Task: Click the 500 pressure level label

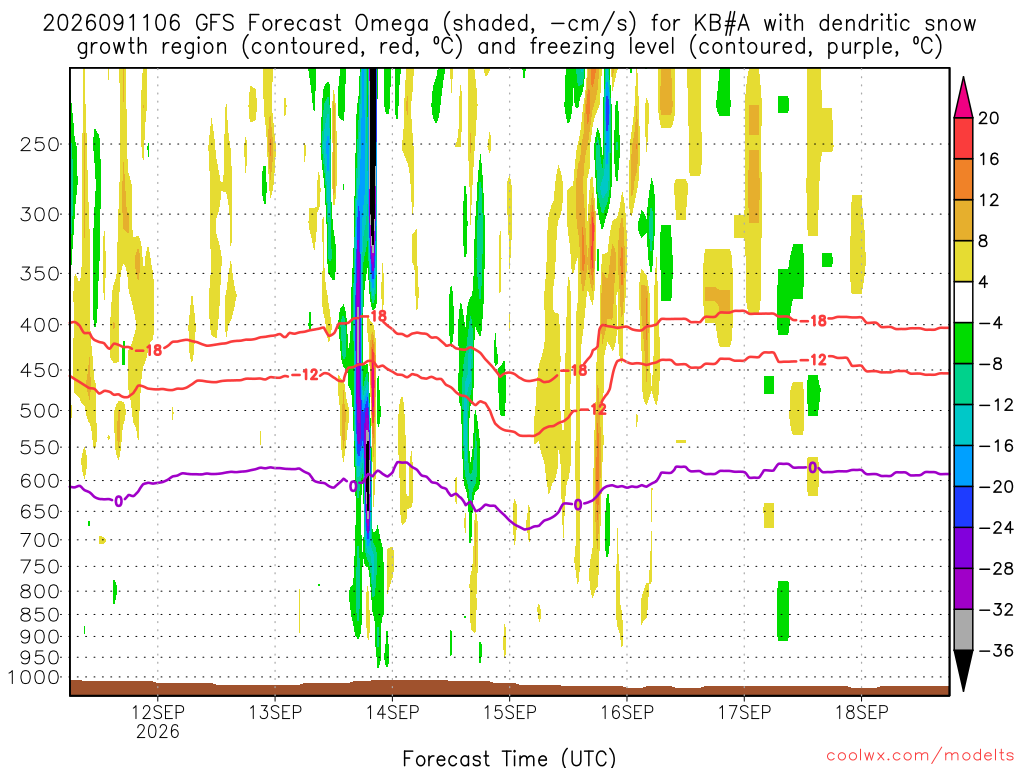Action: (40, 411)
